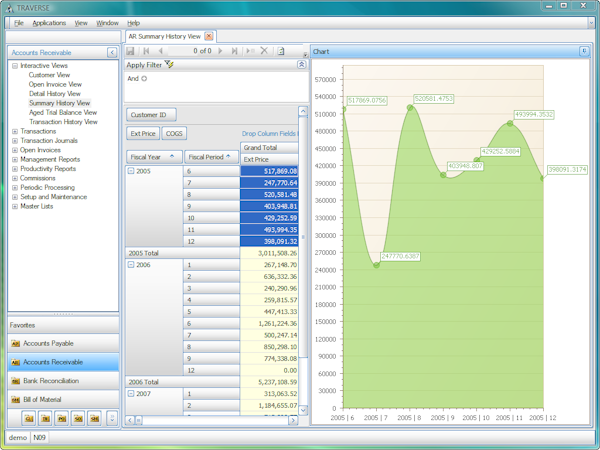Click the GL shortcut icon at bottom

[29, 419]
